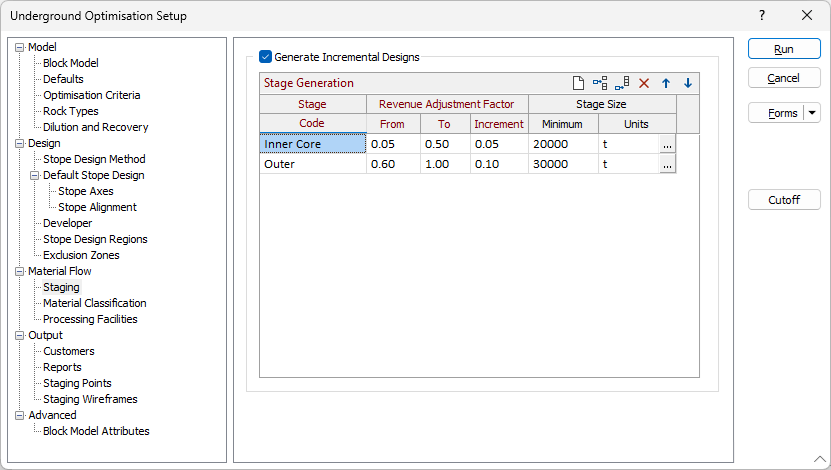Select Rock Types in the tree
Viewport: 831px width, 470px height.
coord(70,111)
